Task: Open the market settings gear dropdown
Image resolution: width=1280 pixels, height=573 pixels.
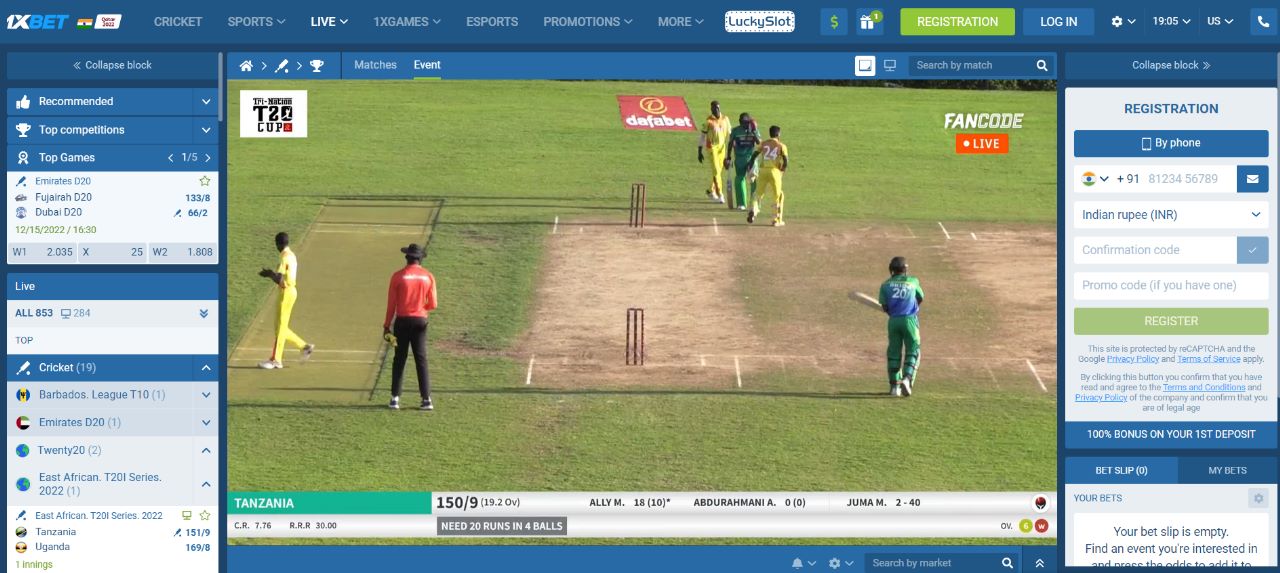Action: pos(841,563)
